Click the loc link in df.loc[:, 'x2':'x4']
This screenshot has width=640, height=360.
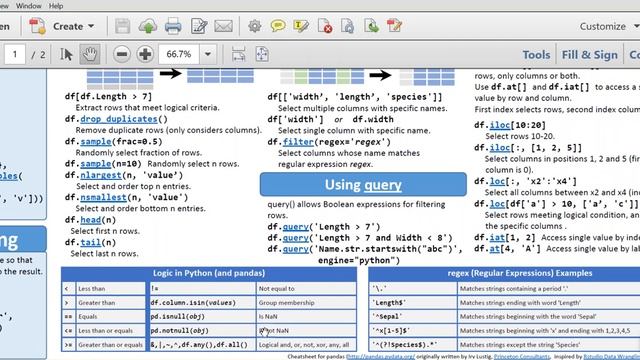coord(497,181)
